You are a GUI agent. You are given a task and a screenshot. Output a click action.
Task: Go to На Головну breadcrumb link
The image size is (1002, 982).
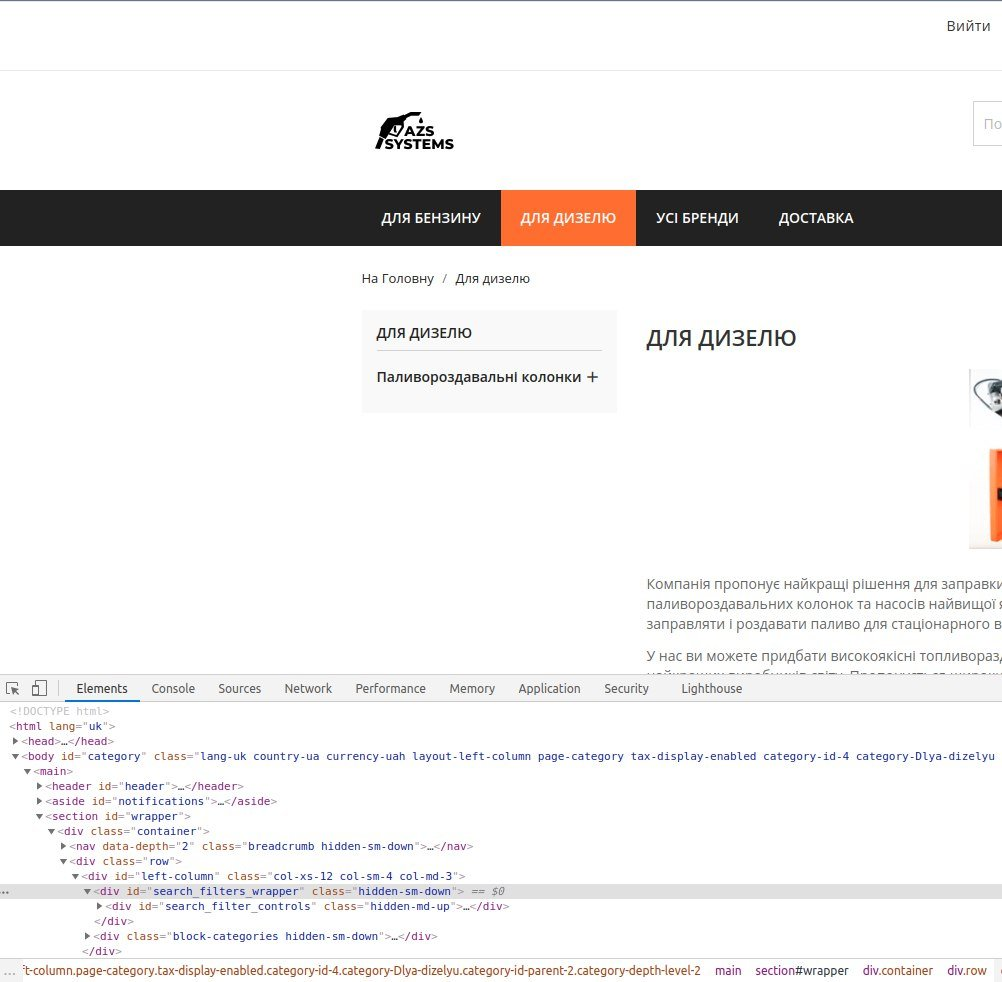click(x=397, y=279)
